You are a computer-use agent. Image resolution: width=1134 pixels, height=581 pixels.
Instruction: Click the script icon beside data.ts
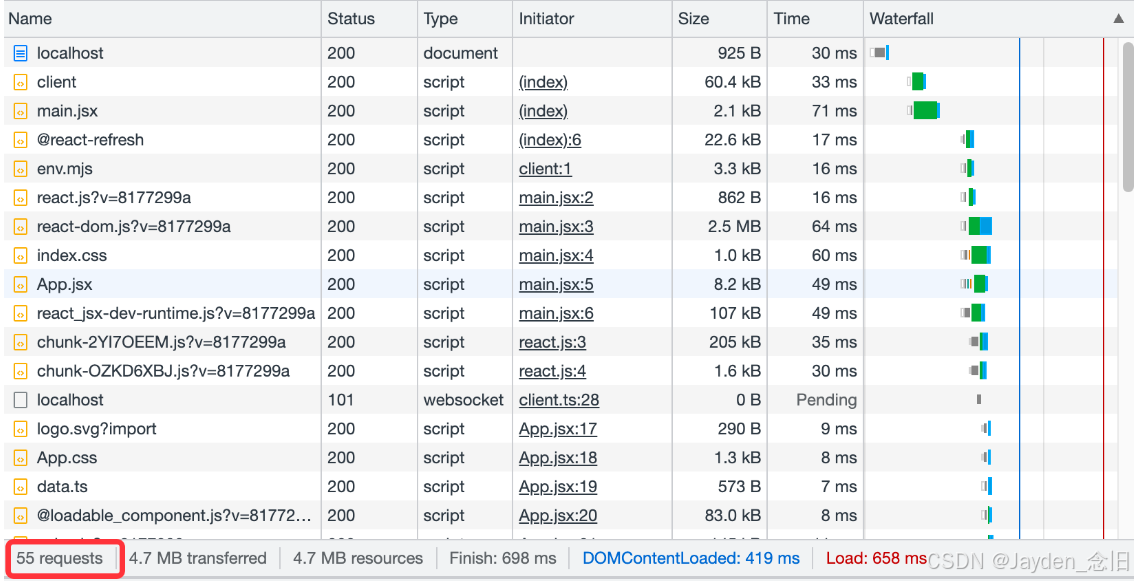point(21,487)
